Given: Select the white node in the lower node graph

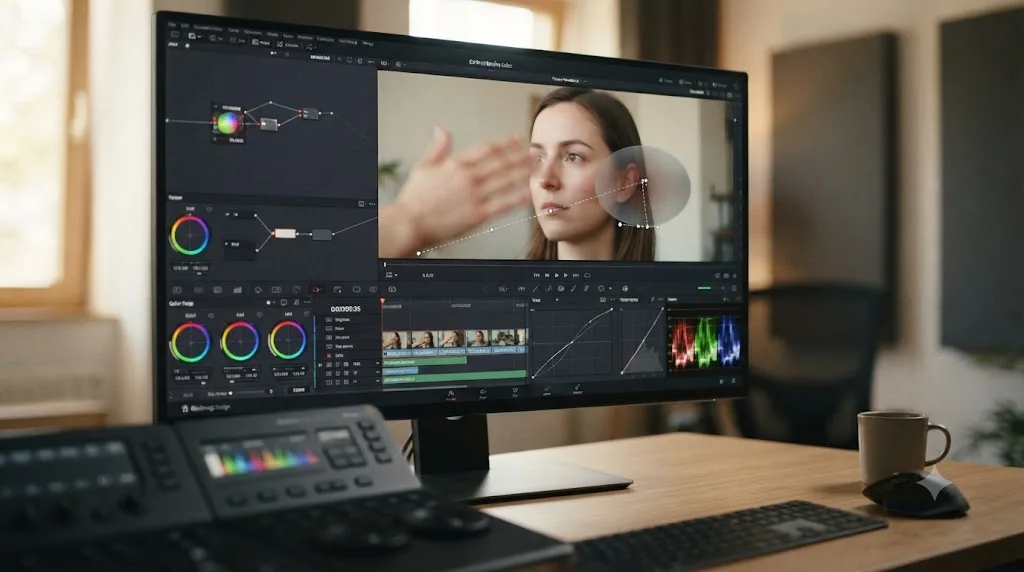Looking at the screenshot, I should click(285, 233).
